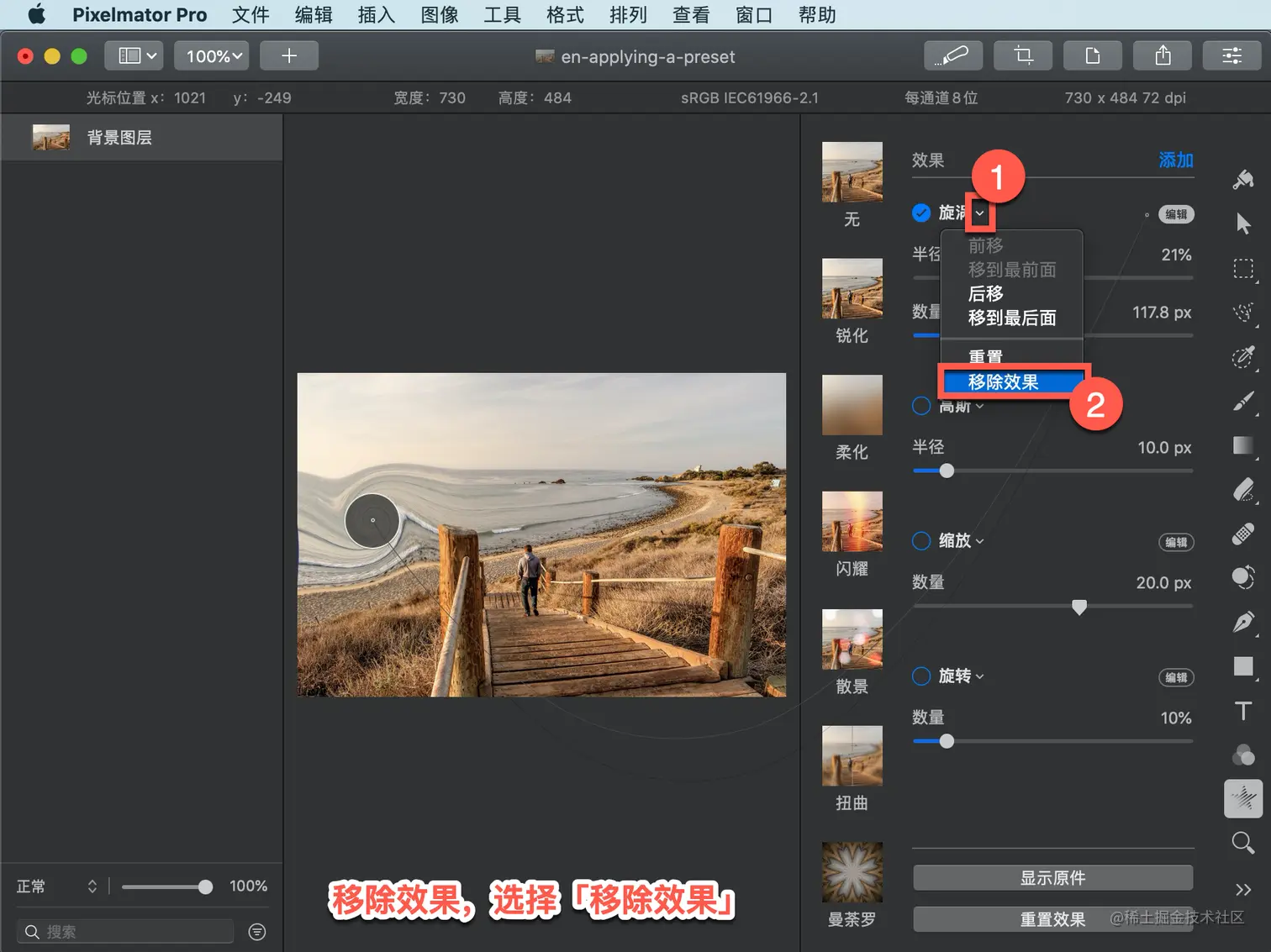
Task: Open the Apple menu
Action: point(37,14)
